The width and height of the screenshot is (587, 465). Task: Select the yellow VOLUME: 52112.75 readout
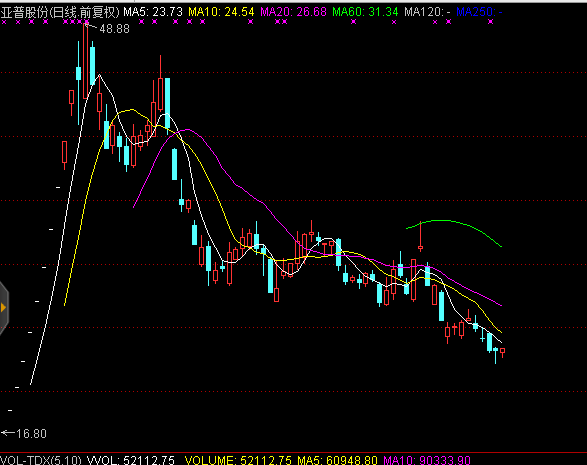239,460
